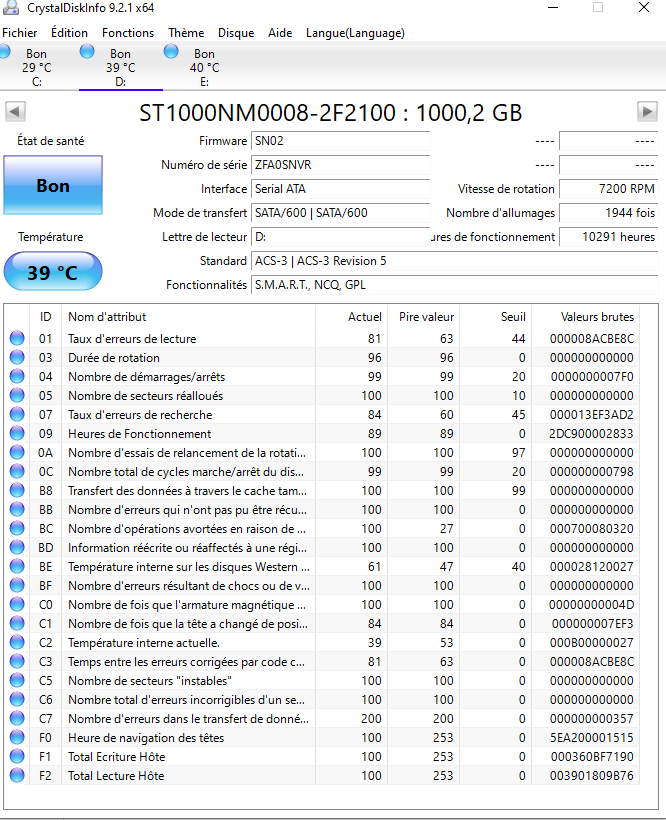The height and width of the screenshot is (820, 666).
Task: Click status orb for attribute 09
Action: pos(17,433)
